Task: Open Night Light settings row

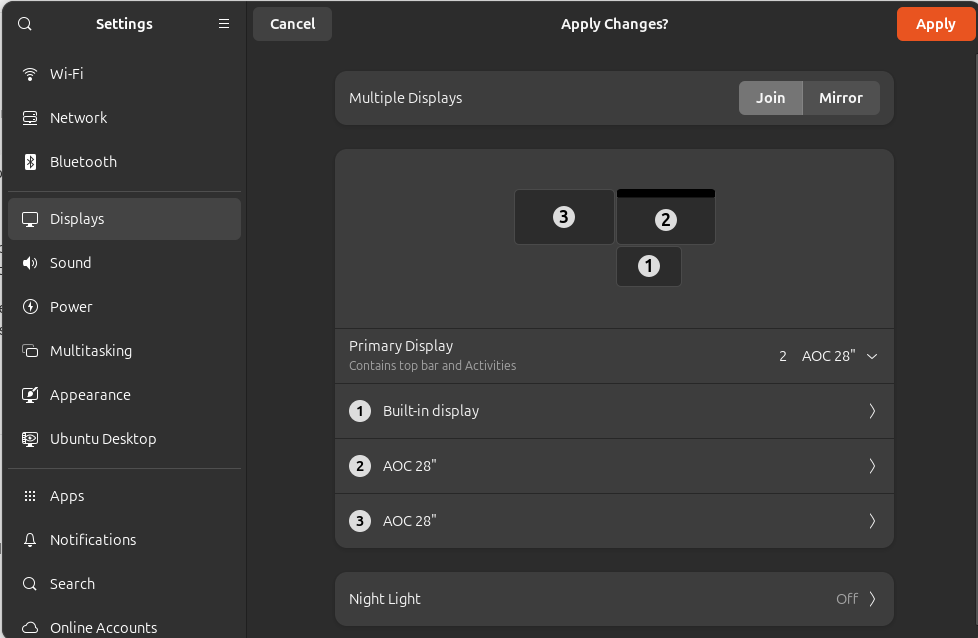Action: tap(613, 599)
